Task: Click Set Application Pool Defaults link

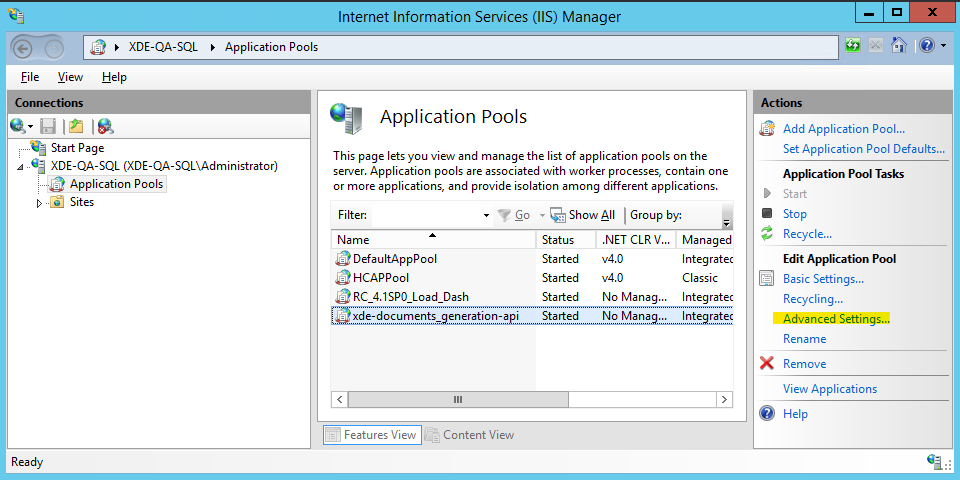Action: [x=864, y=149]
